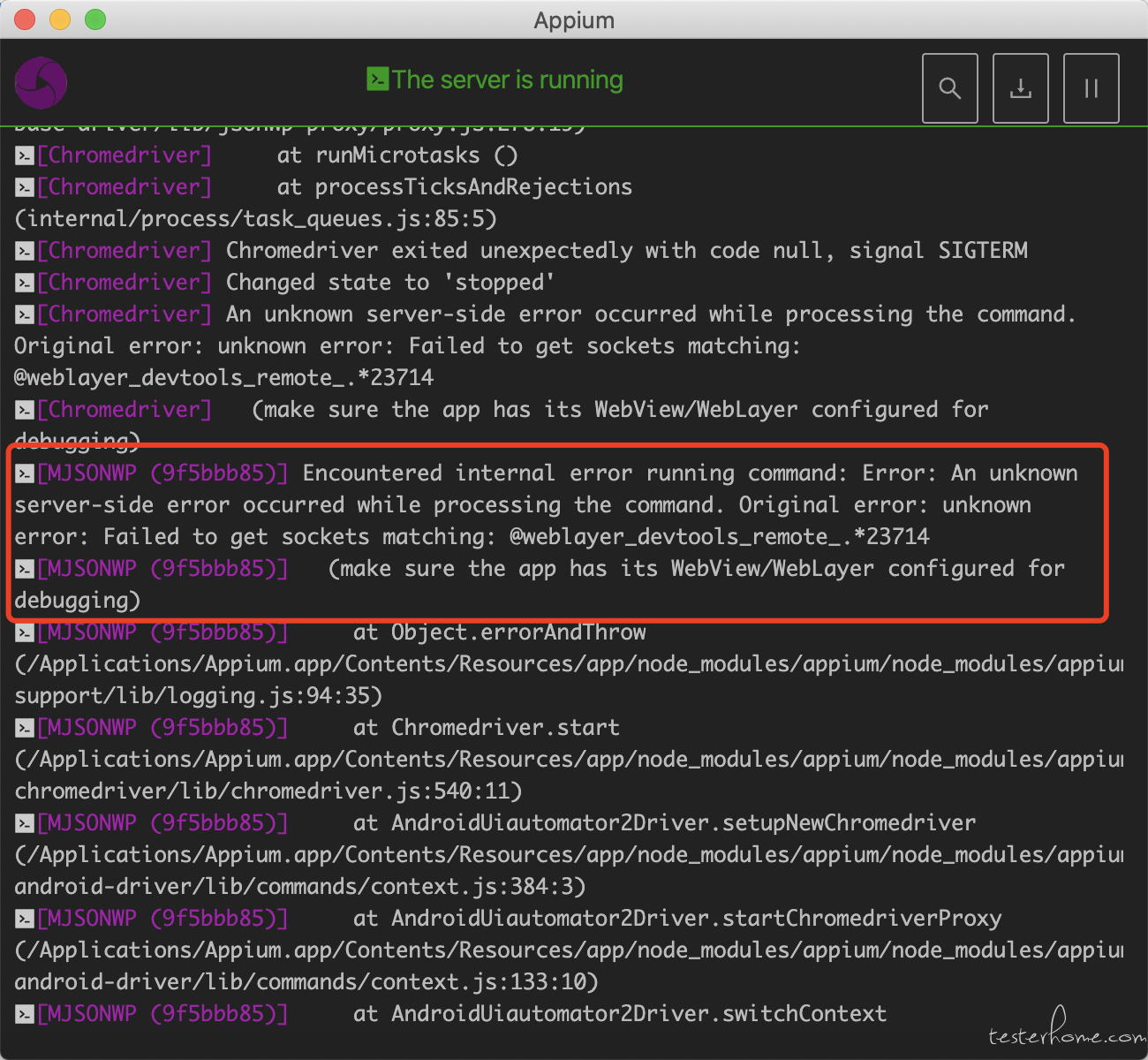Click 'AndroidUiautomator2Driver.switchContext' text
The height and width of the screenshot is (1060, 1148).
pos(639,1014)
